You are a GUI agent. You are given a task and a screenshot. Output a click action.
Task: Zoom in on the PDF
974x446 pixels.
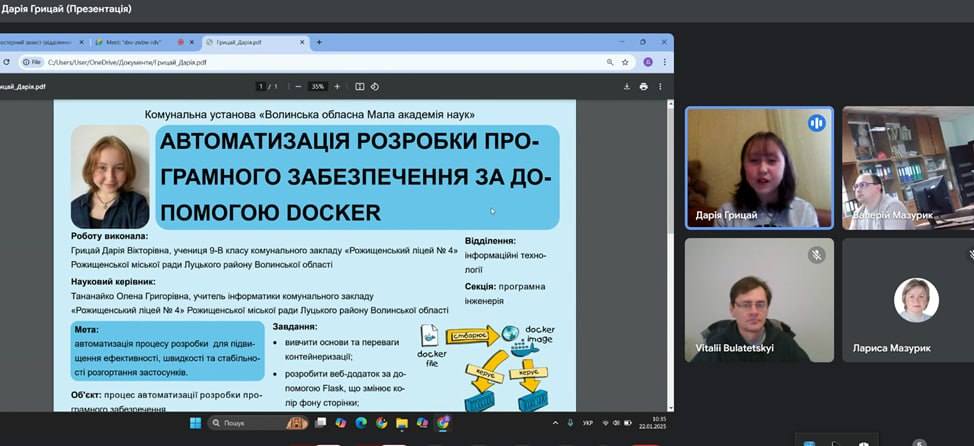pos(338,86)
